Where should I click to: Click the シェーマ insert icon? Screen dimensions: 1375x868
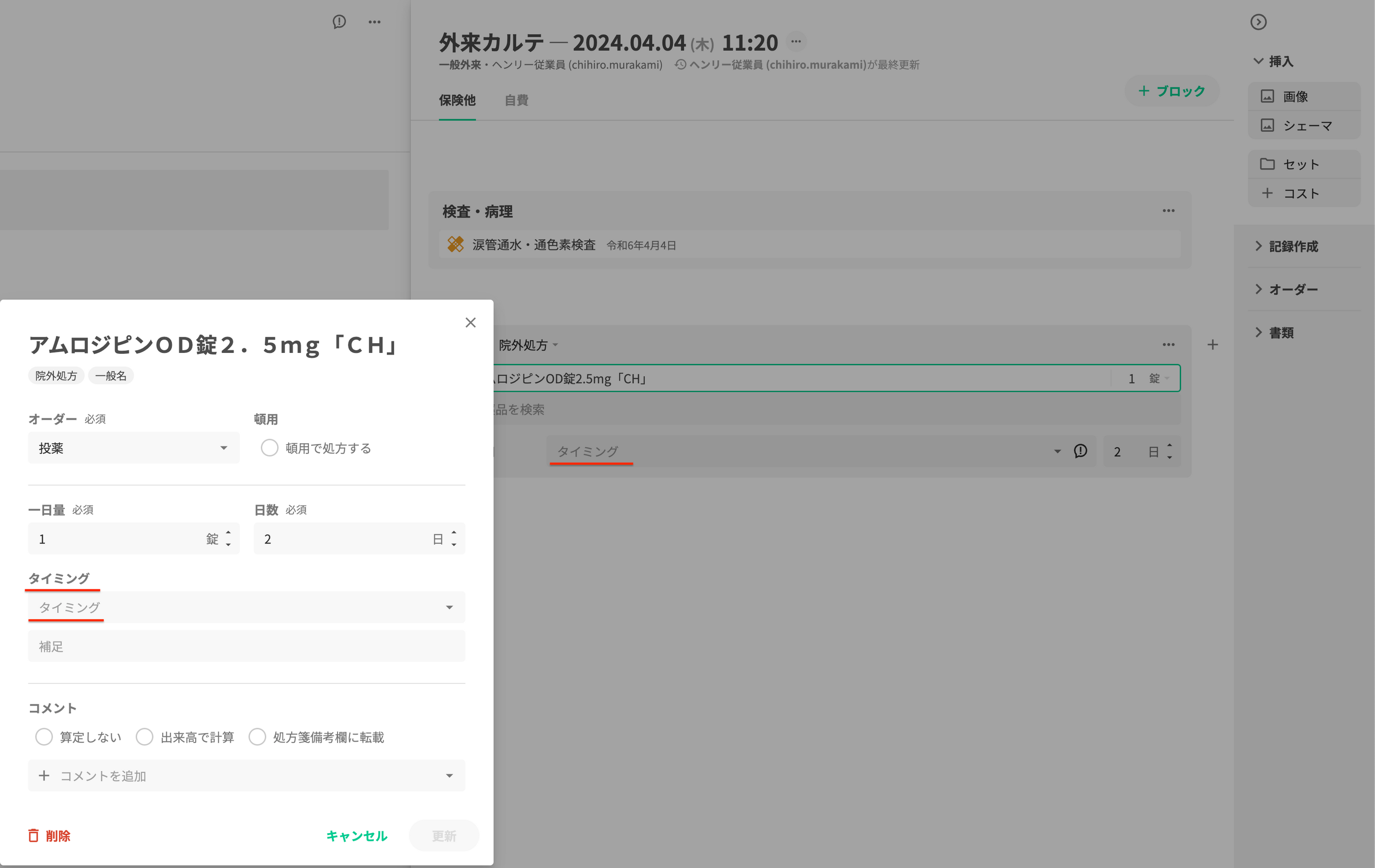point(1267,125)
